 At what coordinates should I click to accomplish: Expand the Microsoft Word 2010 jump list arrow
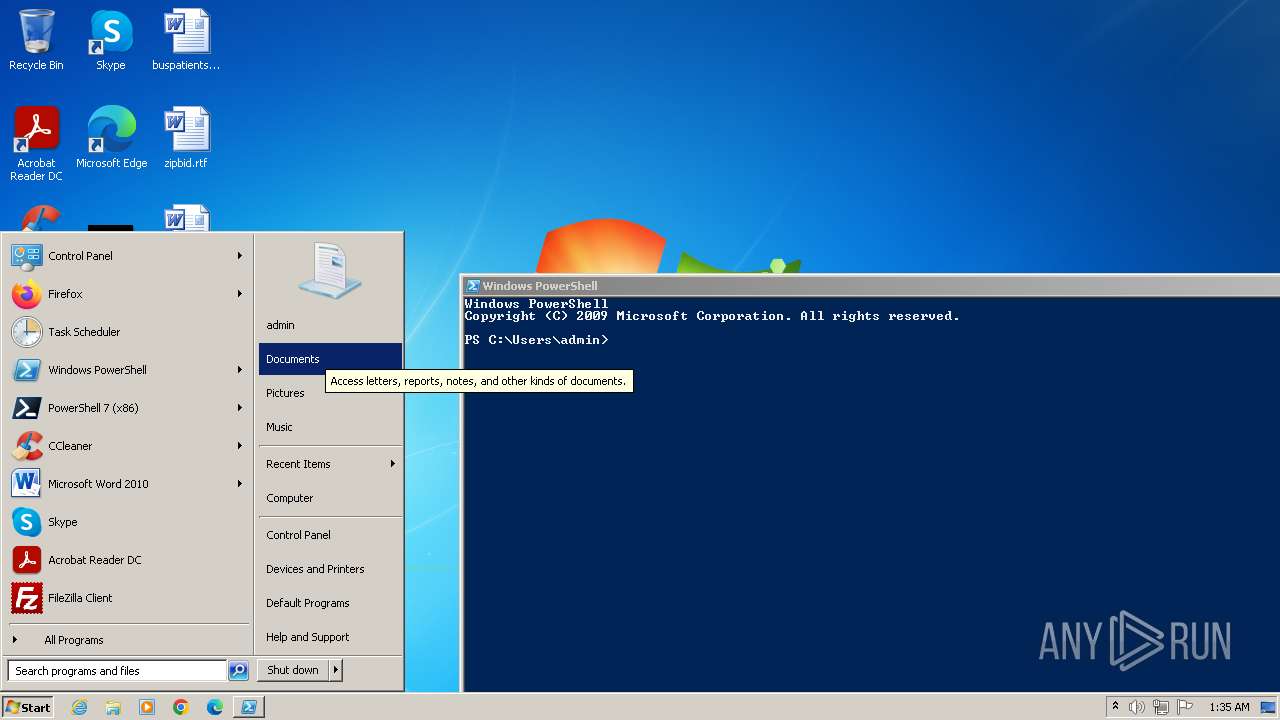point(240,484)
